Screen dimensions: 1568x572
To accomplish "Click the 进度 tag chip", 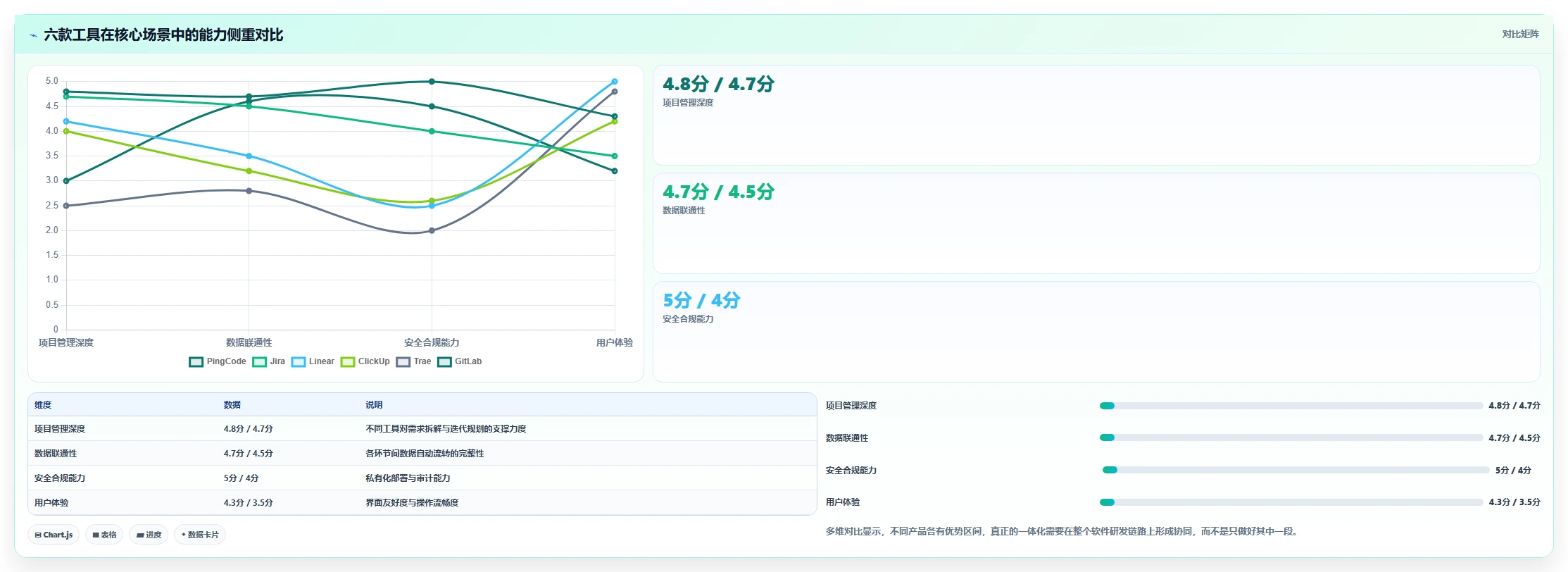I will point(149,535).
